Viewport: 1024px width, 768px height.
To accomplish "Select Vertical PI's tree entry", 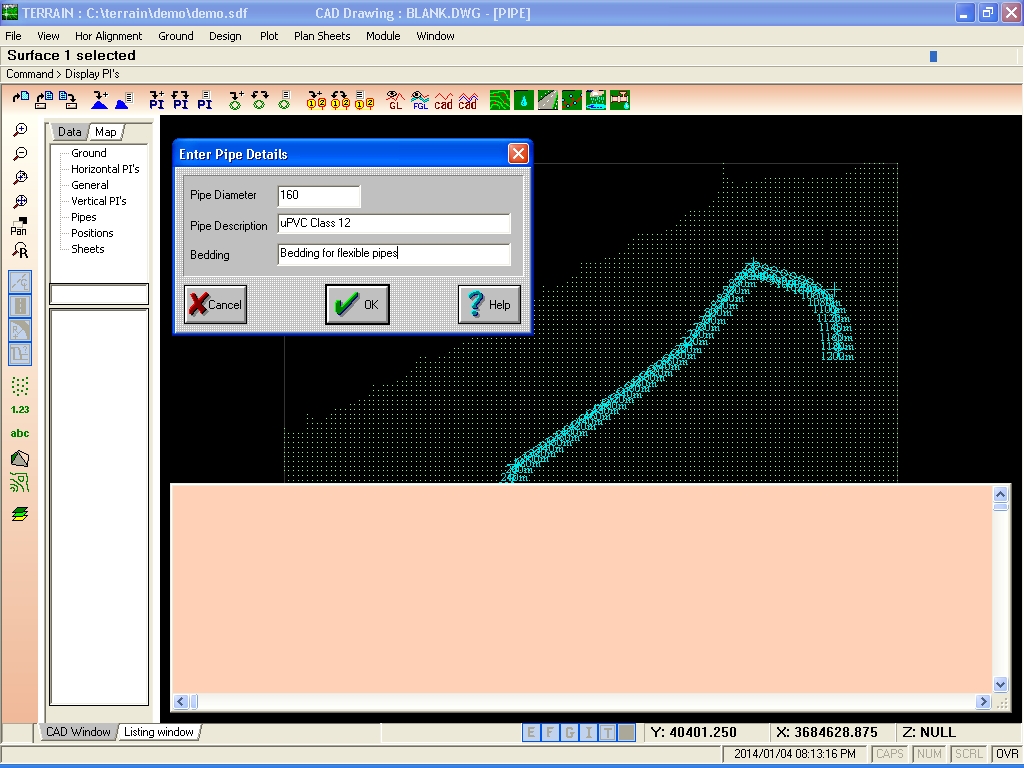I will (x=99, y=200).
